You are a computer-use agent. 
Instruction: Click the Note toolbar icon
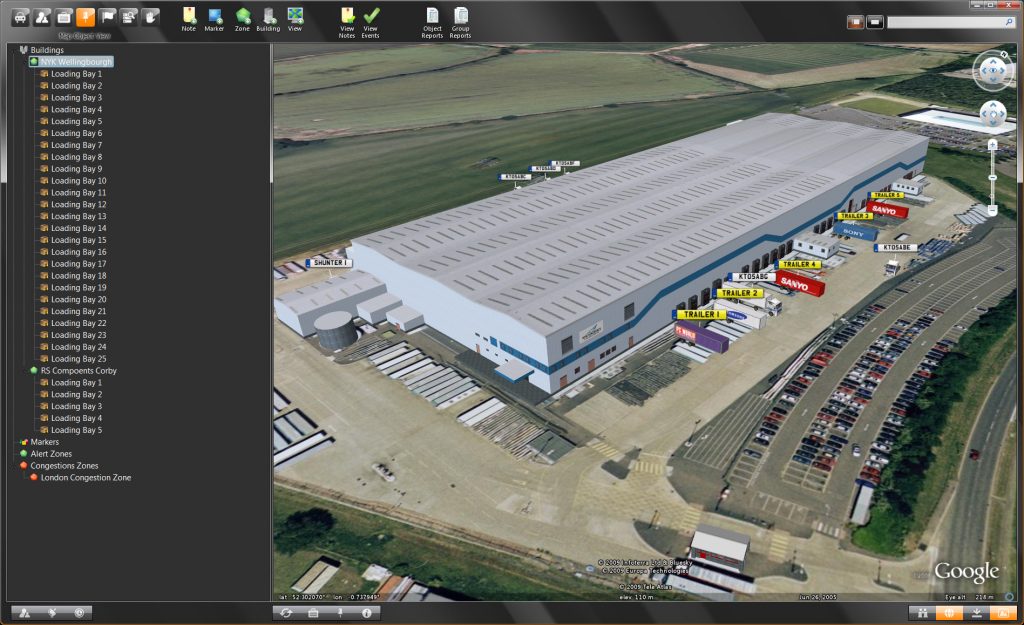click(188, 17)
